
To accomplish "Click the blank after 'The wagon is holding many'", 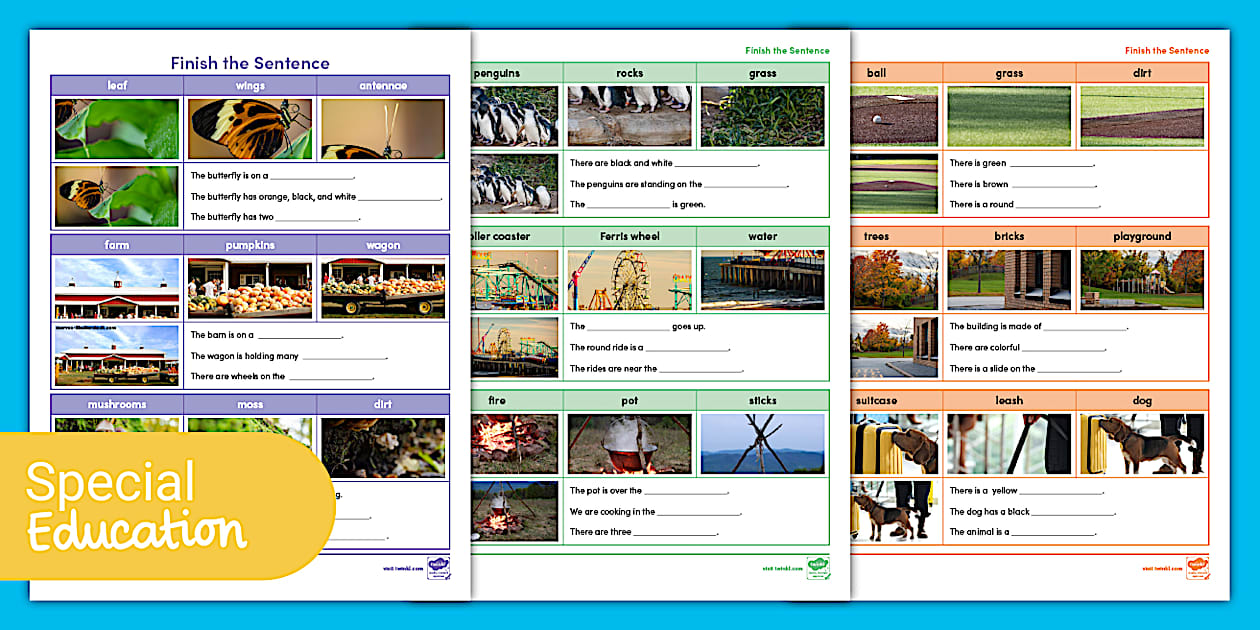I will 344,358.
